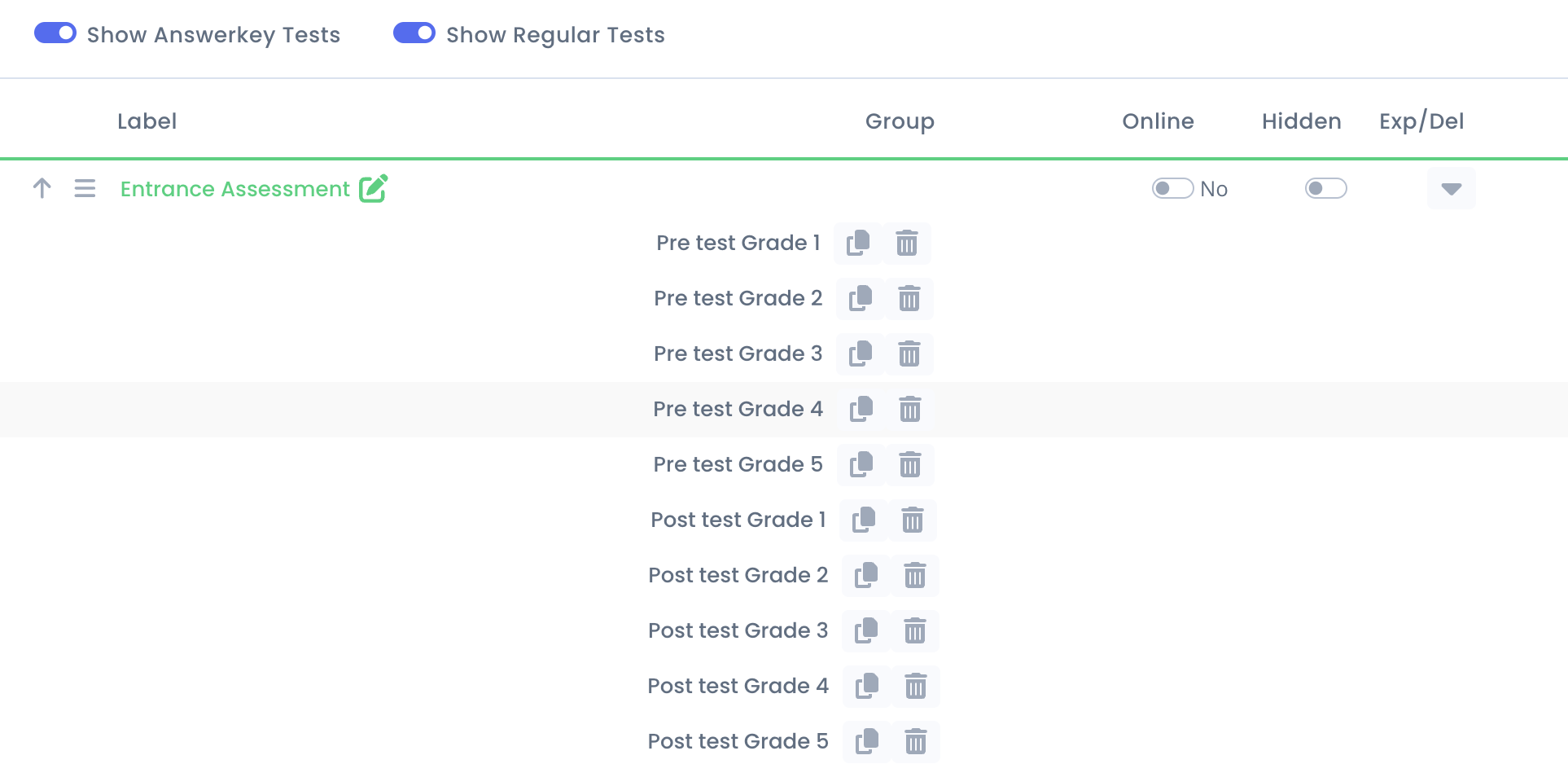Enable Hidden toggle for Entrance Assessment
Screen dimensions: 1568x764
[x=1326, y=188]
